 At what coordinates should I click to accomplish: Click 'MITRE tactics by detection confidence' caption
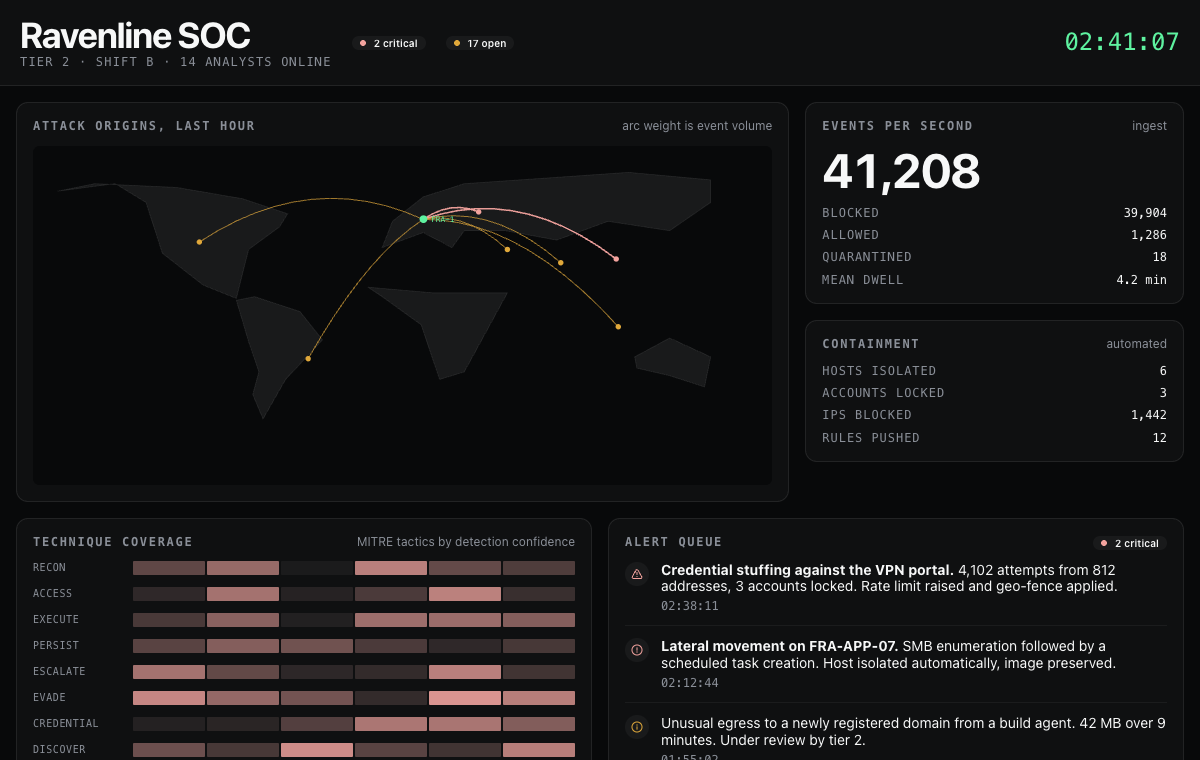coord(466,542)
